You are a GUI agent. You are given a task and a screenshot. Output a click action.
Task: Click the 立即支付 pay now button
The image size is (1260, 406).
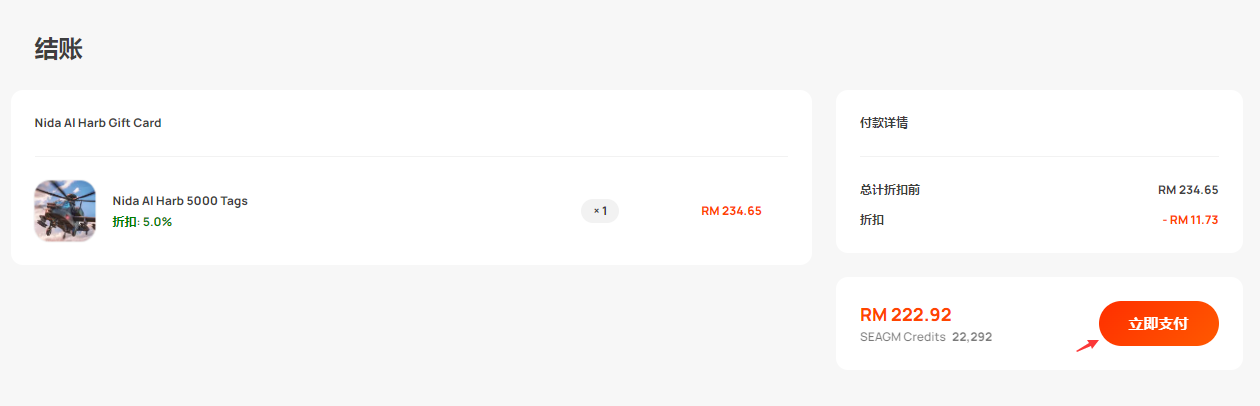(x=1158, y=323)
